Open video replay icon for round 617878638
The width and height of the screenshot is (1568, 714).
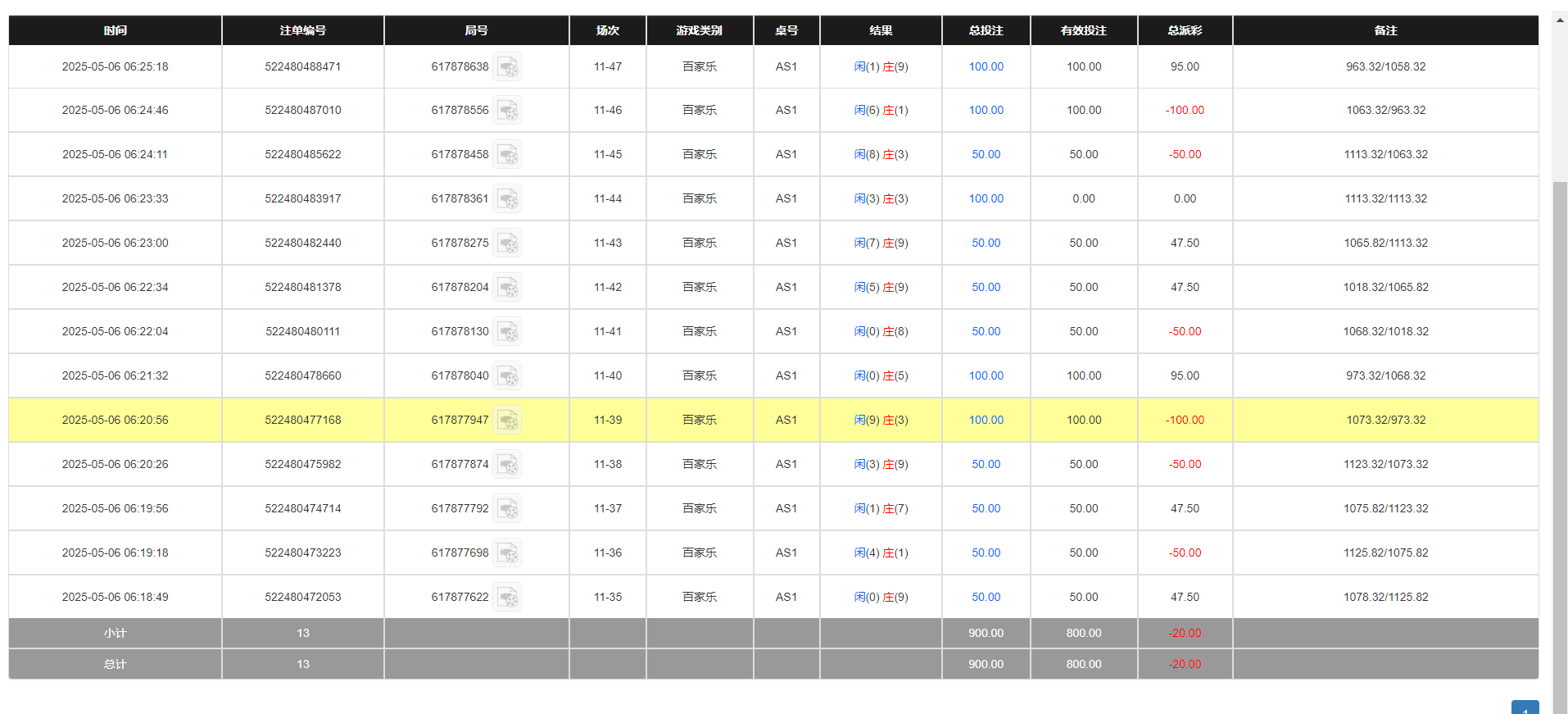coord(507,66)
